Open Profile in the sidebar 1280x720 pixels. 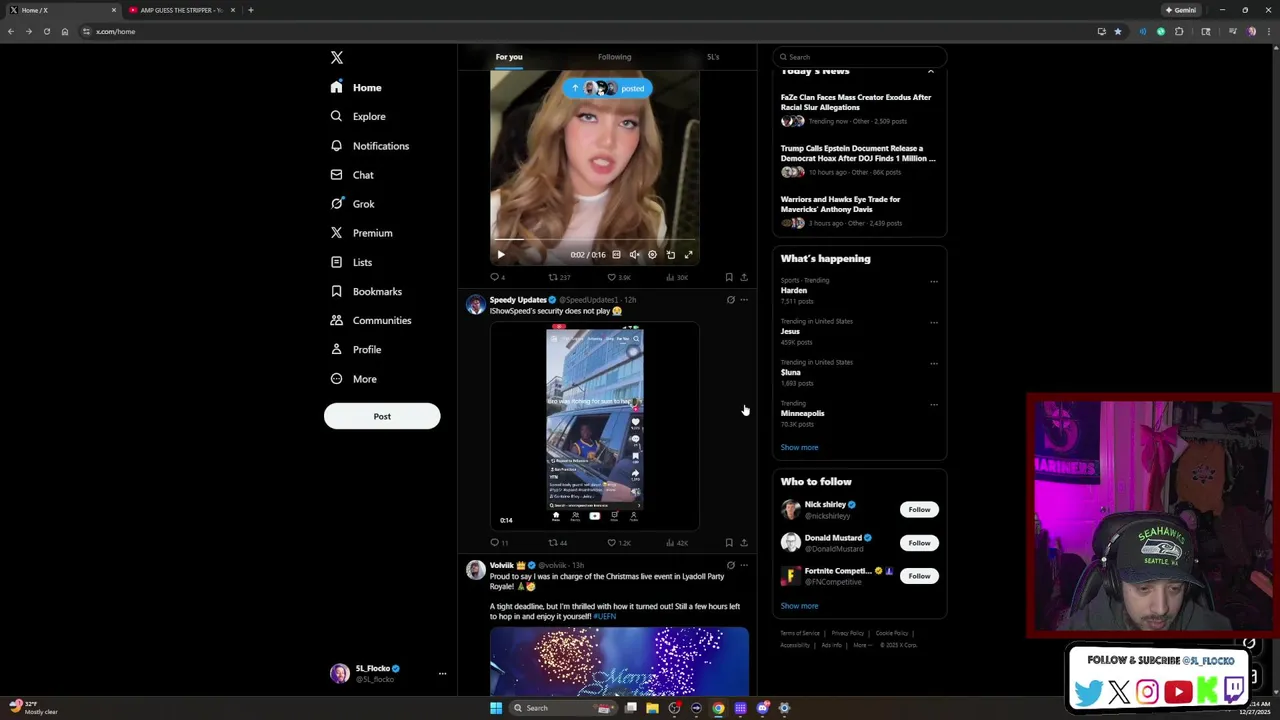[356, 349]
